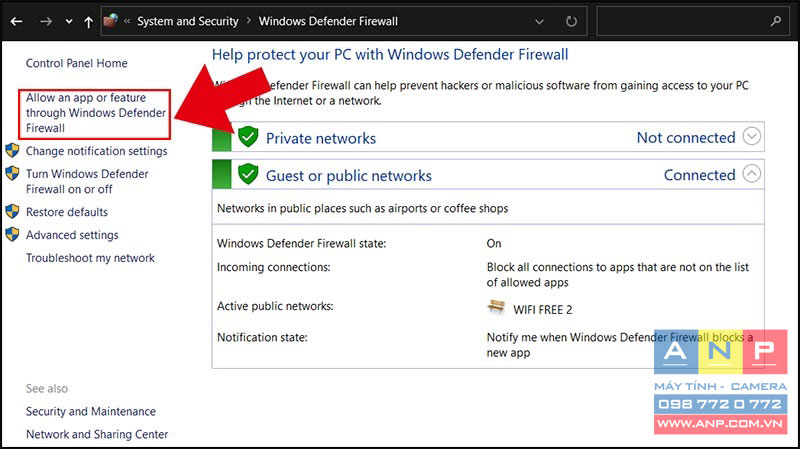
Task: Open the recent locations dropdown arrow
Action: point(69,22)
